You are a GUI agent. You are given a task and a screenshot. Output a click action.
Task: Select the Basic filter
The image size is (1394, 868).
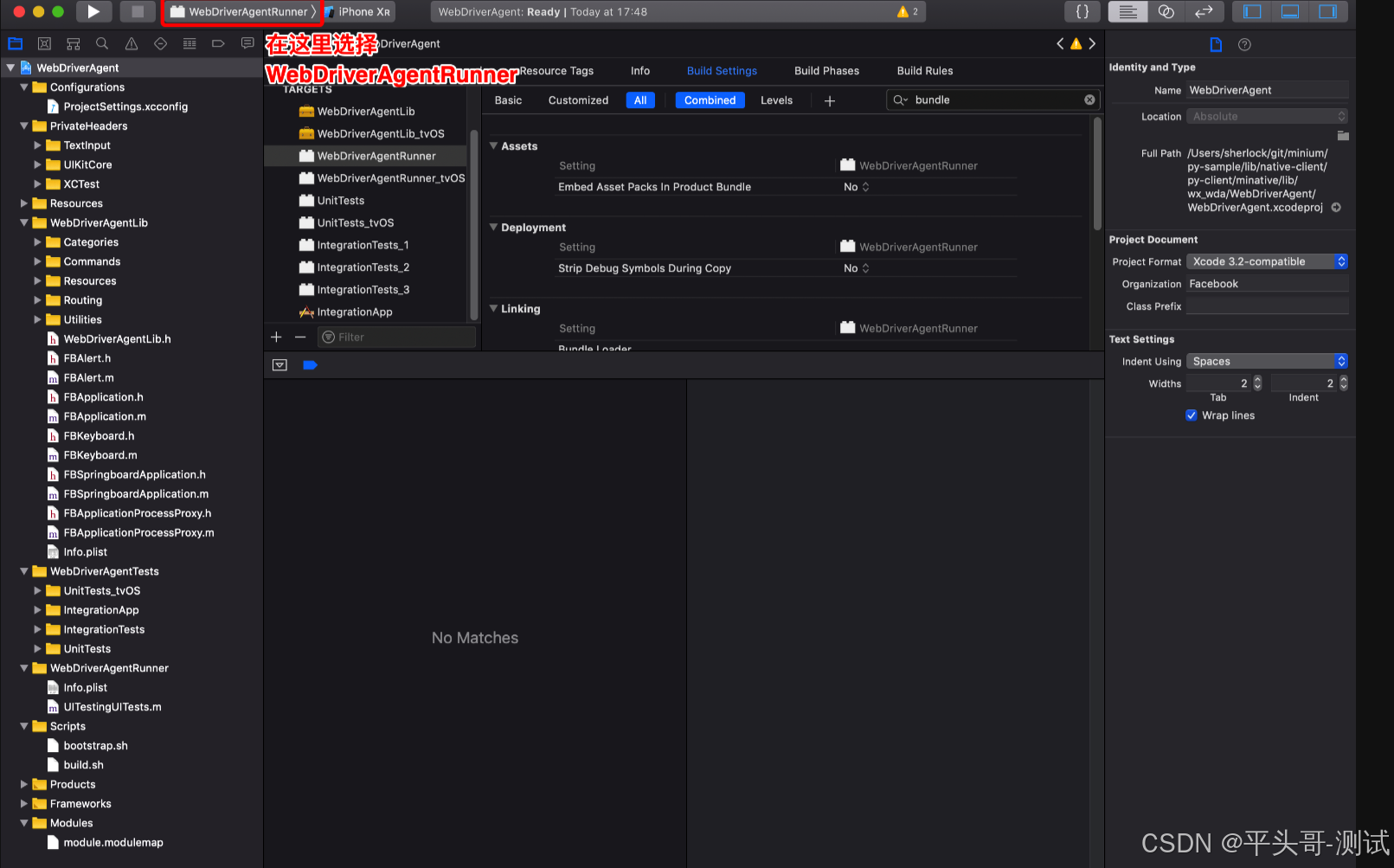[x=508, y=100]
